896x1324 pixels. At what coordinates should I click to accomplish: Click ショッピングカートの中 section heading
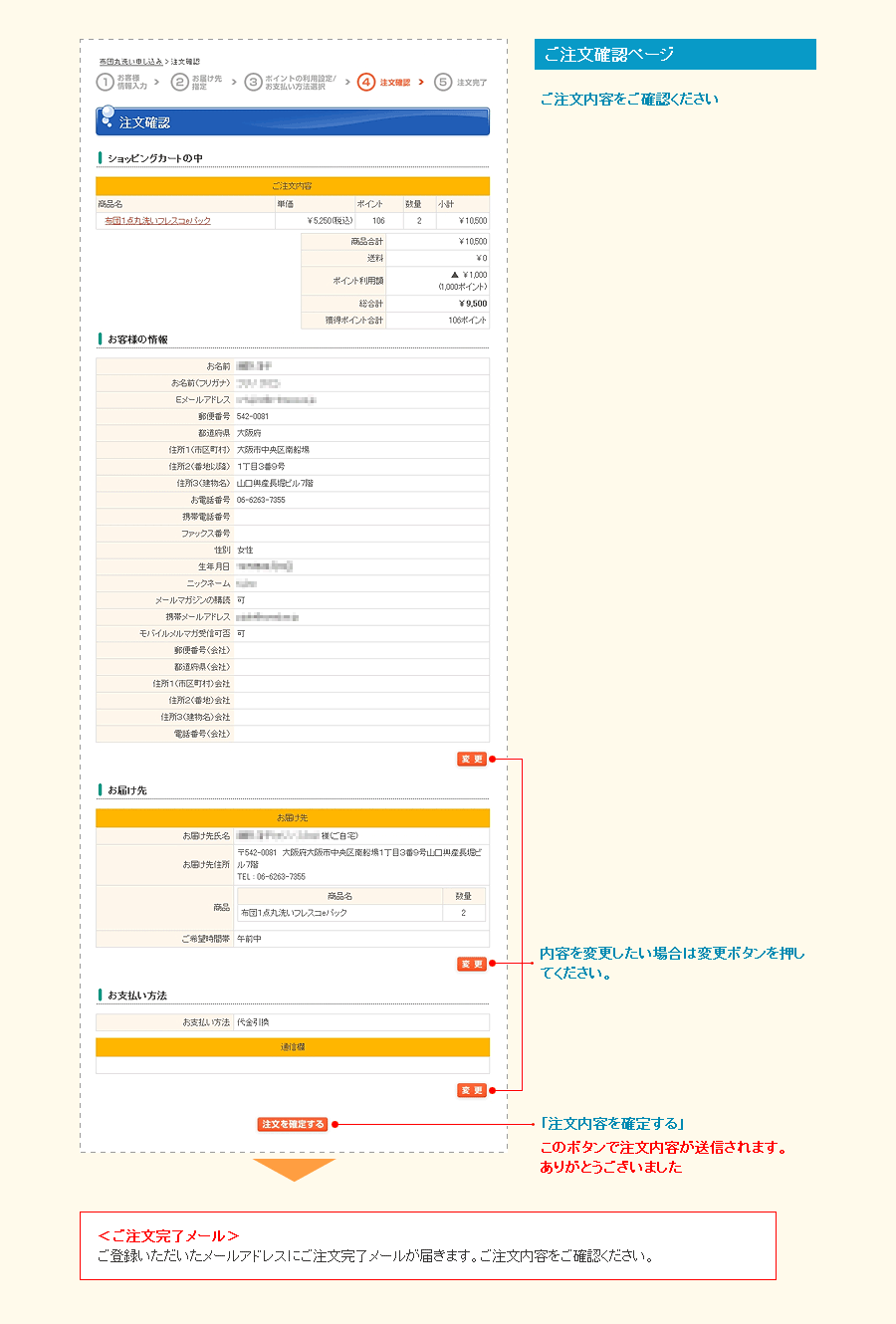(x=155, y=158)
